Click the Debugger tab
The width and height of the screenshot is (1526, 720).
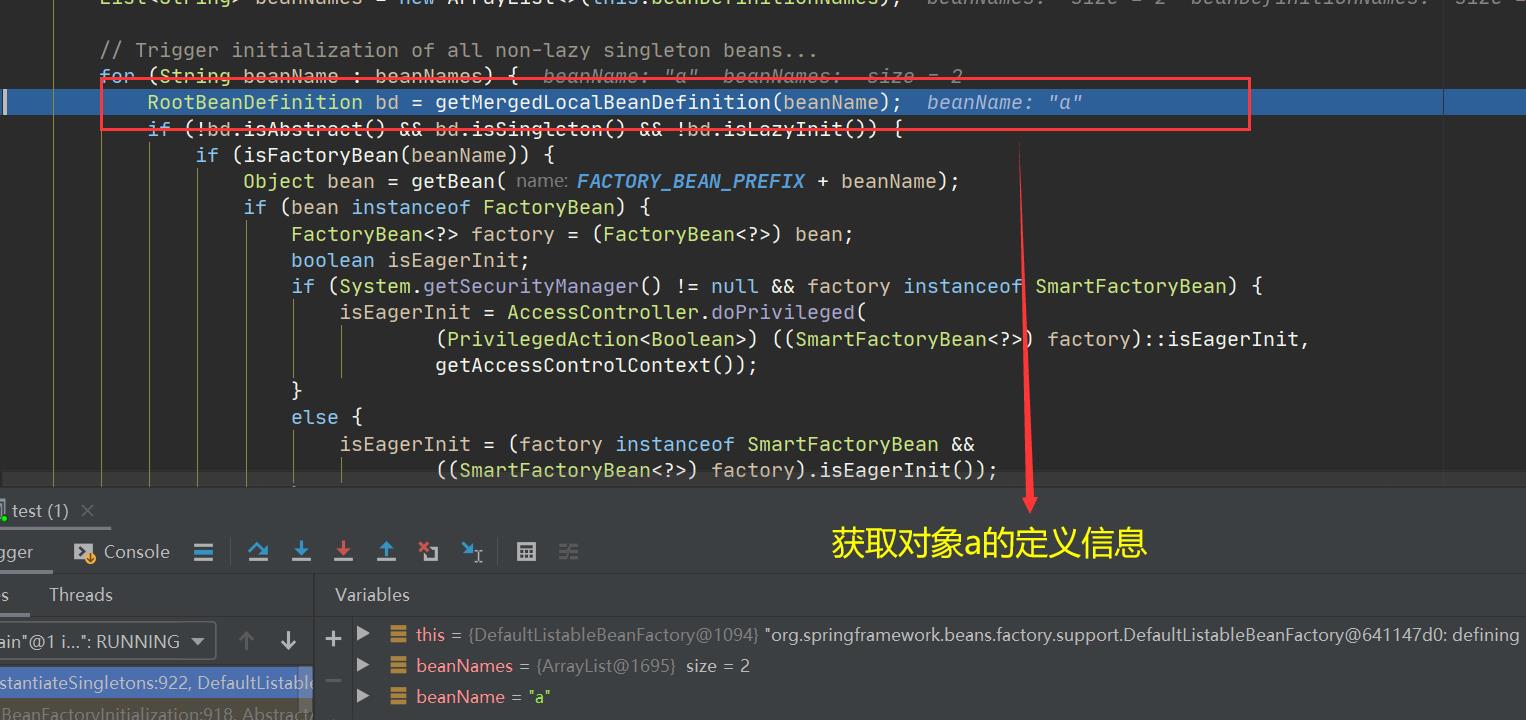tap(17, 552)
